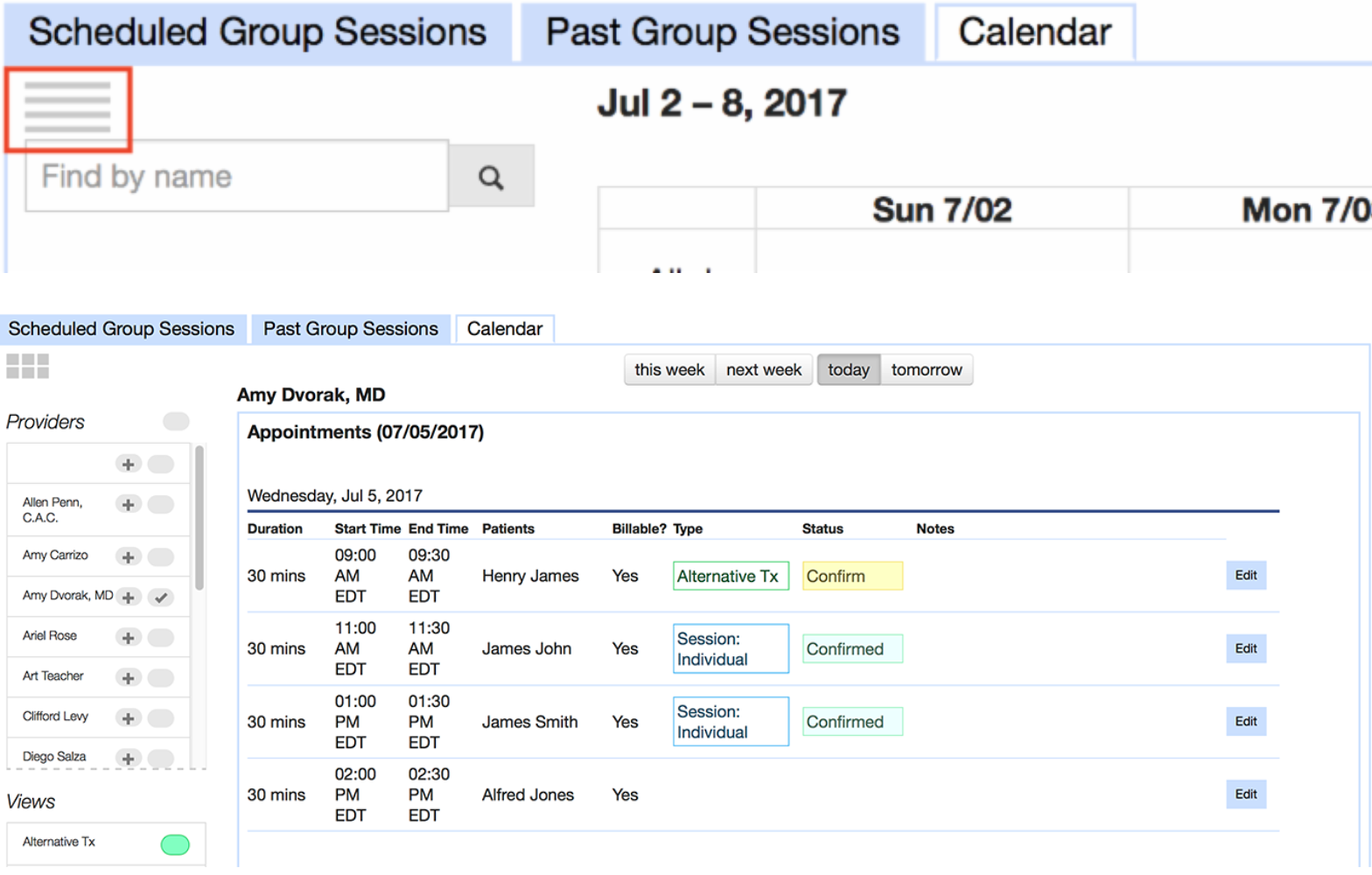Open Past Group Sessions in lower tab bar

tap(350, 329)
